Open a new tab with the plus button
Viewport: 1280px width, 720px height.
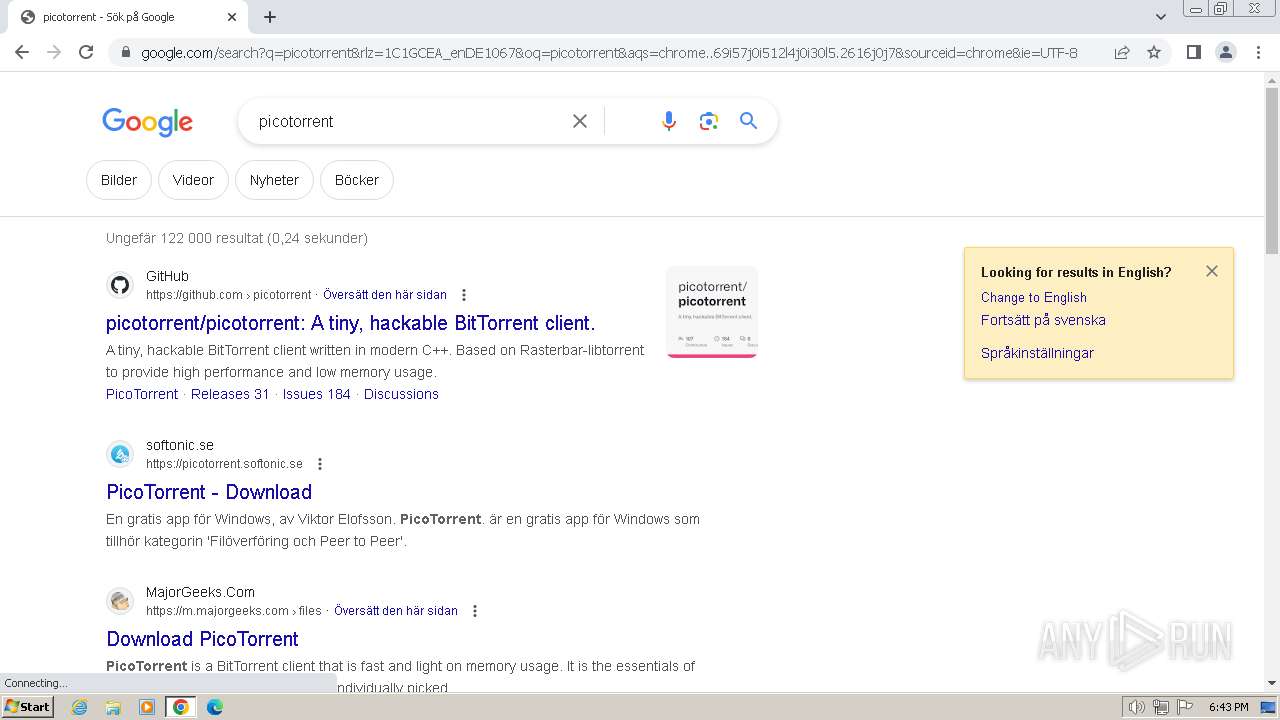tap(270, 17)
